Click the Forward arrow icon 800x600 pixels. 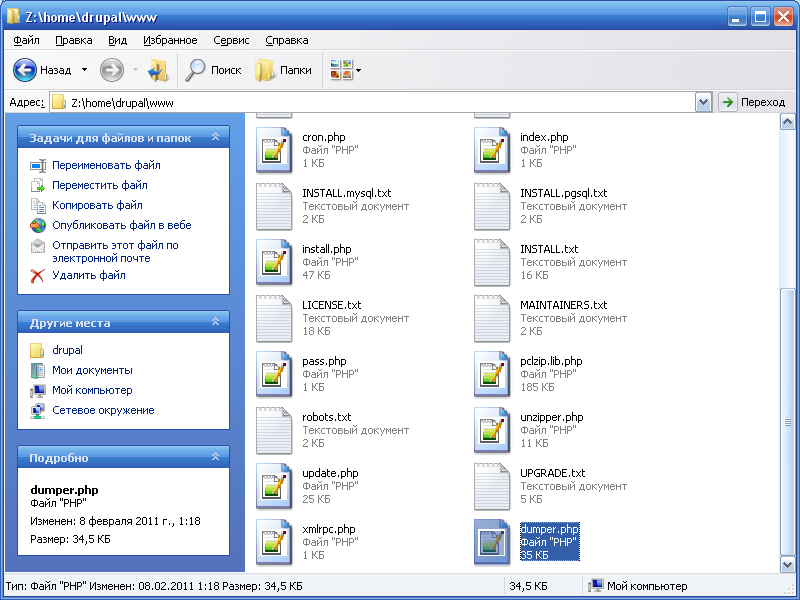[x=112, y=70]
